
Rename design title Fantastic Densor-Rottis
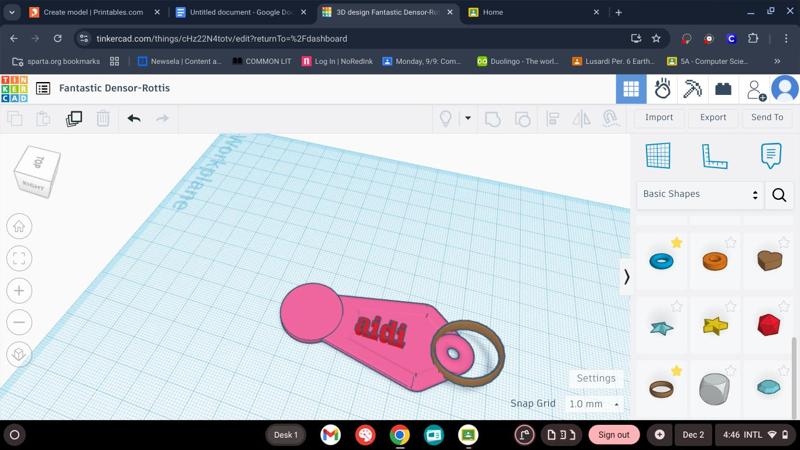click(114, 88)
